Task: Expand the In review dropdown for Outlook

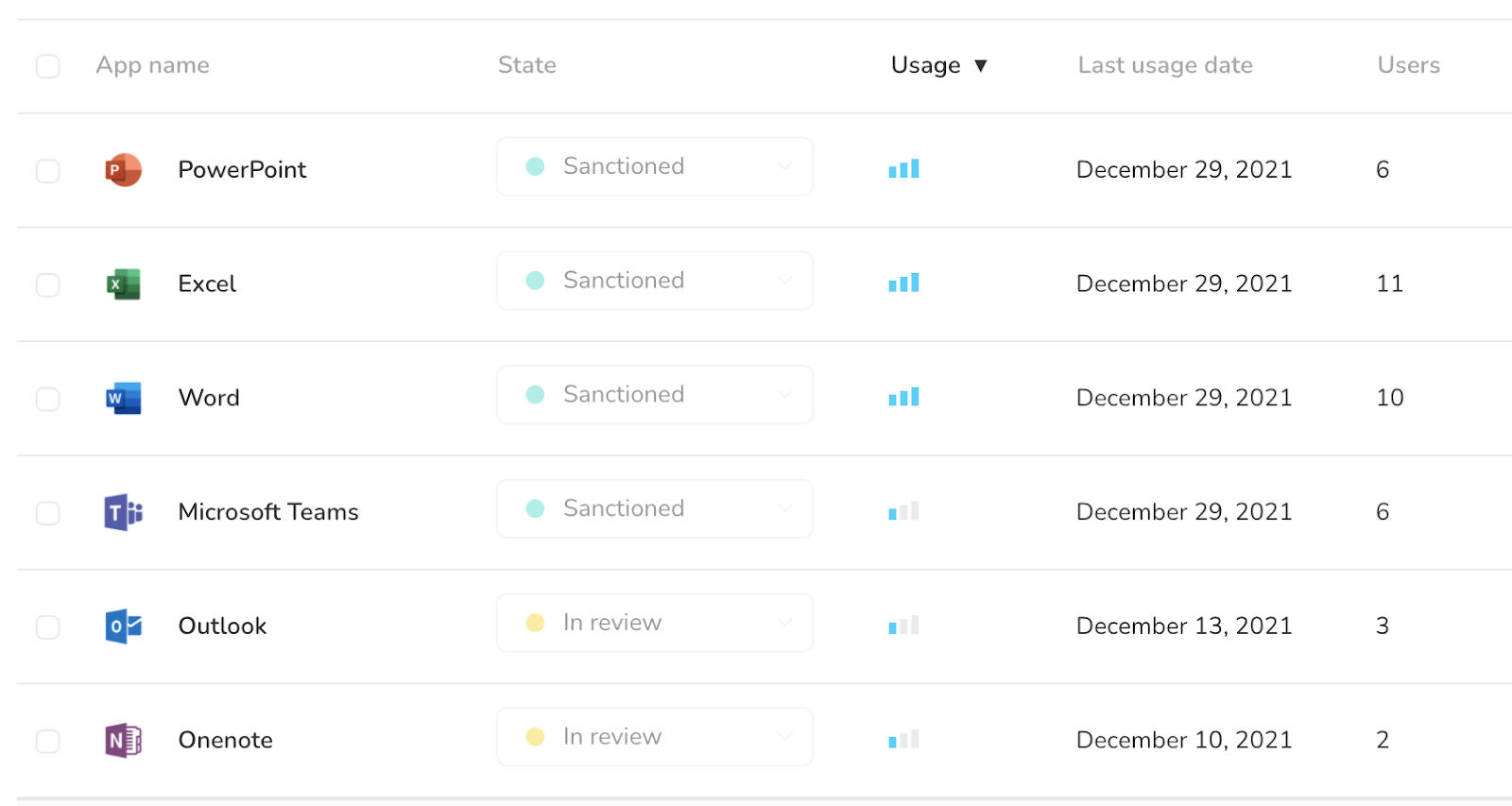Action: [x=655, y=623]
